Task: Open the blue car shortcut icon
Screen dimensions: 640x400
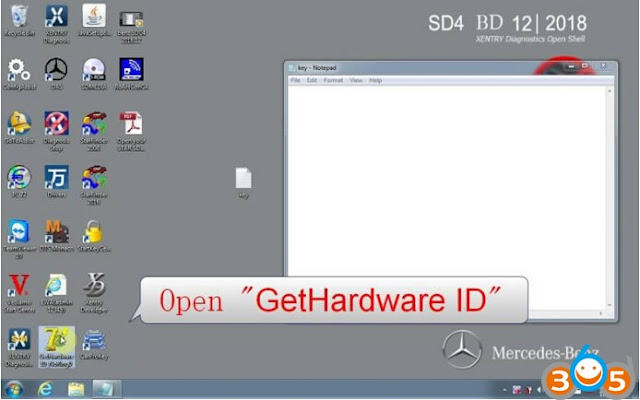Action: (x=94, y=344)
